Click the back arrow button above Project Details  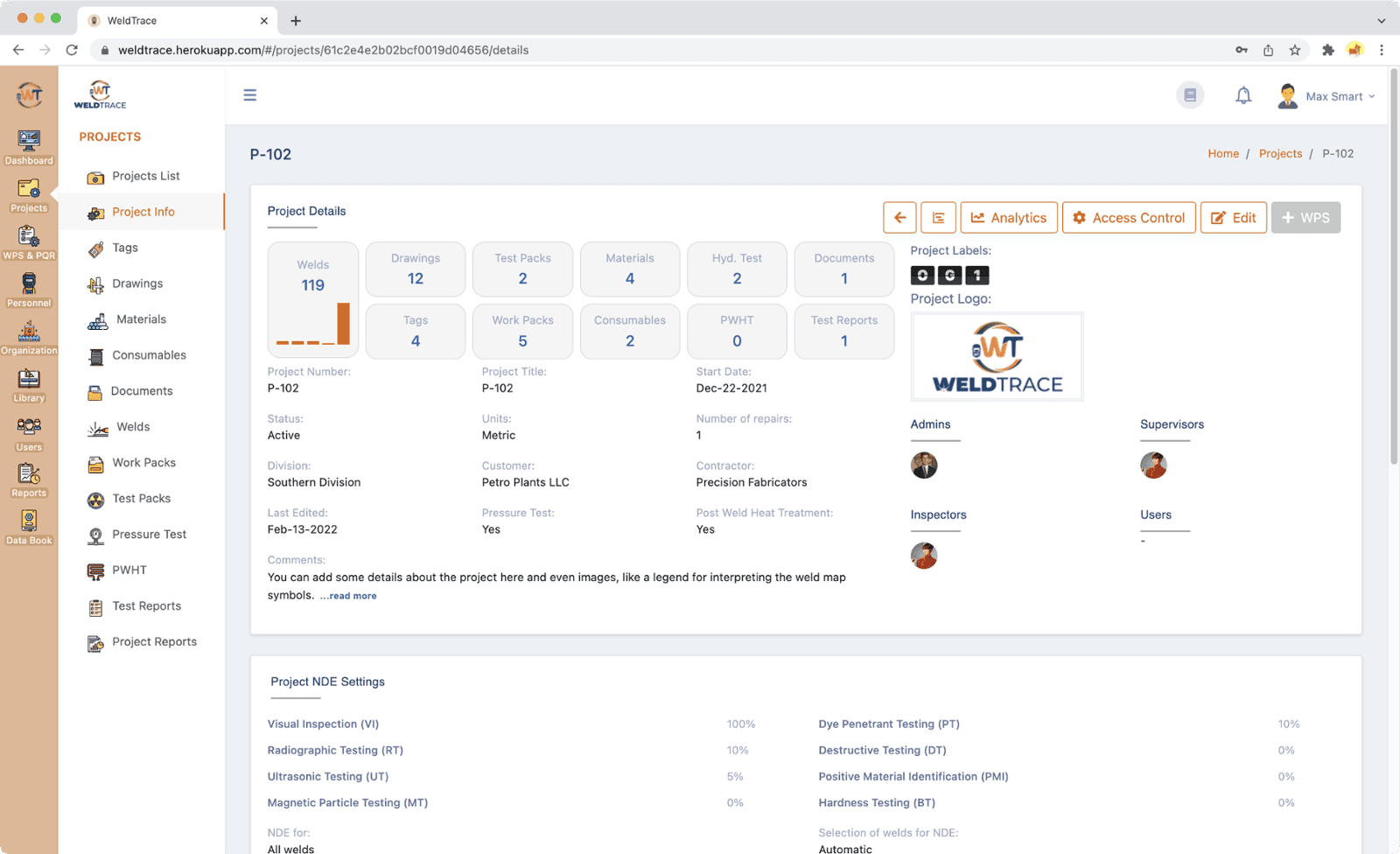[899, 217]
